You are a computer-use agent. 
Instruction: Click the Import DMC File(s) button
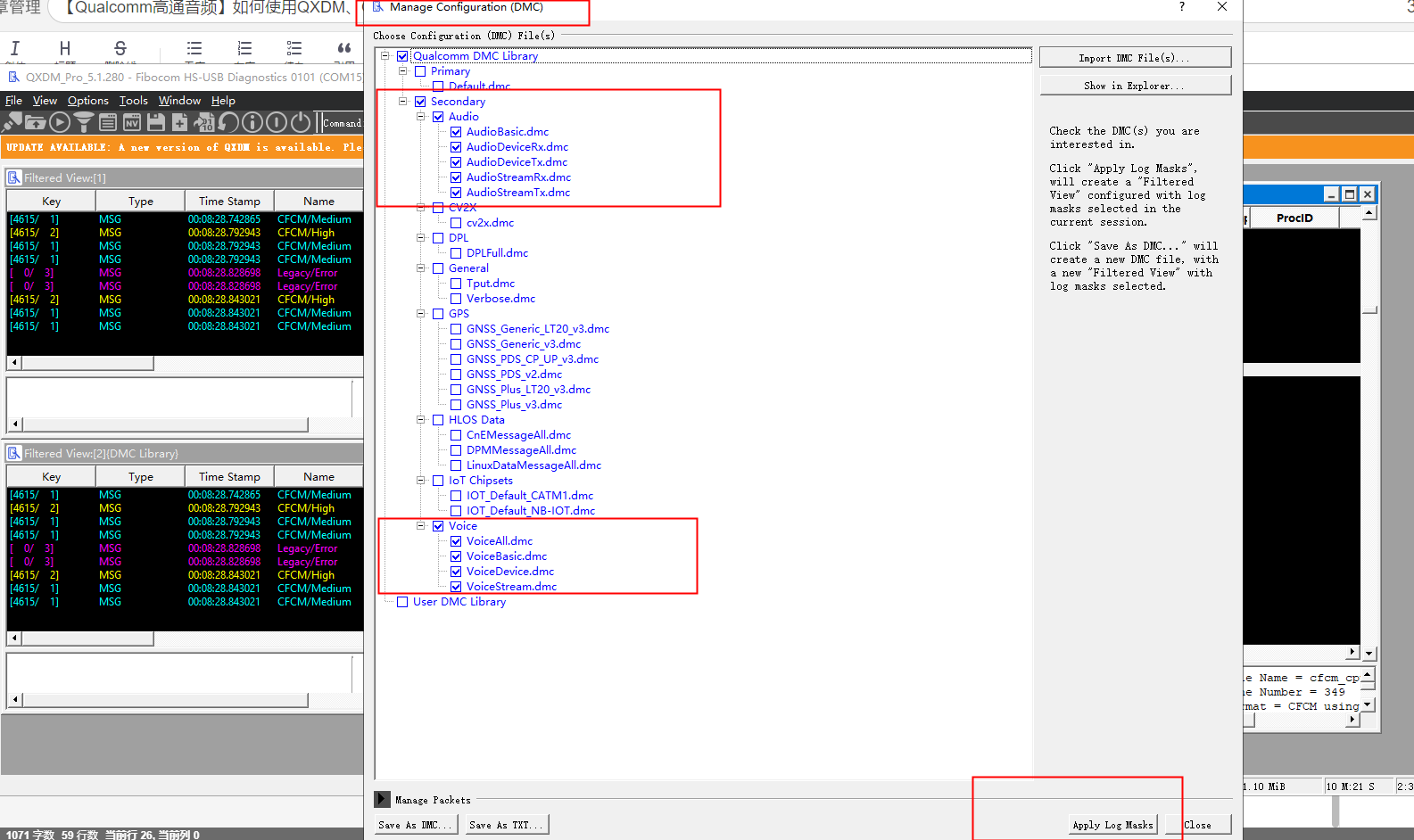click(x=1135, y=58)
